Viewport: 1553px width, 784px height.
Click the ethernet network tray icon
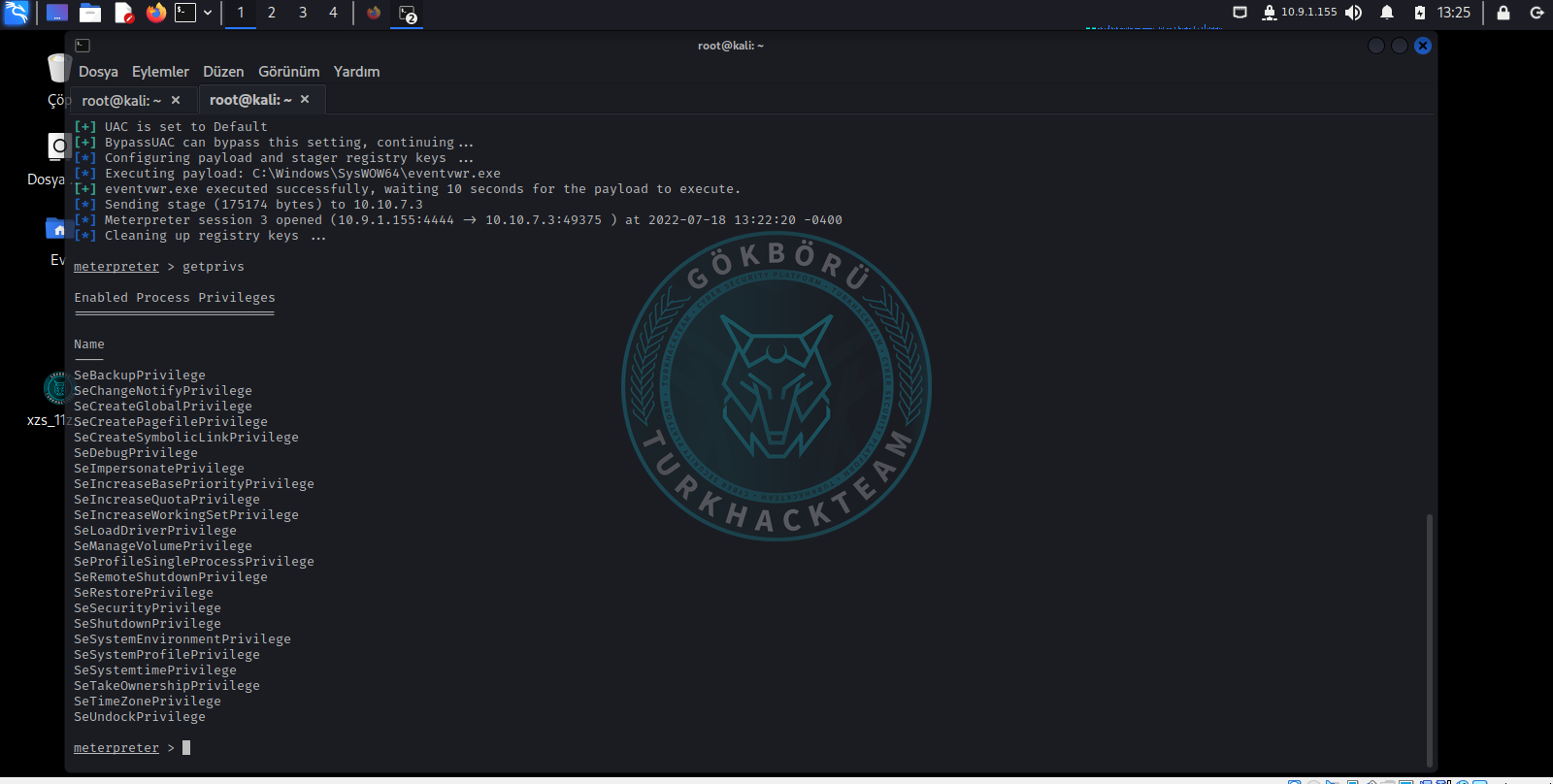(1239, 13)
